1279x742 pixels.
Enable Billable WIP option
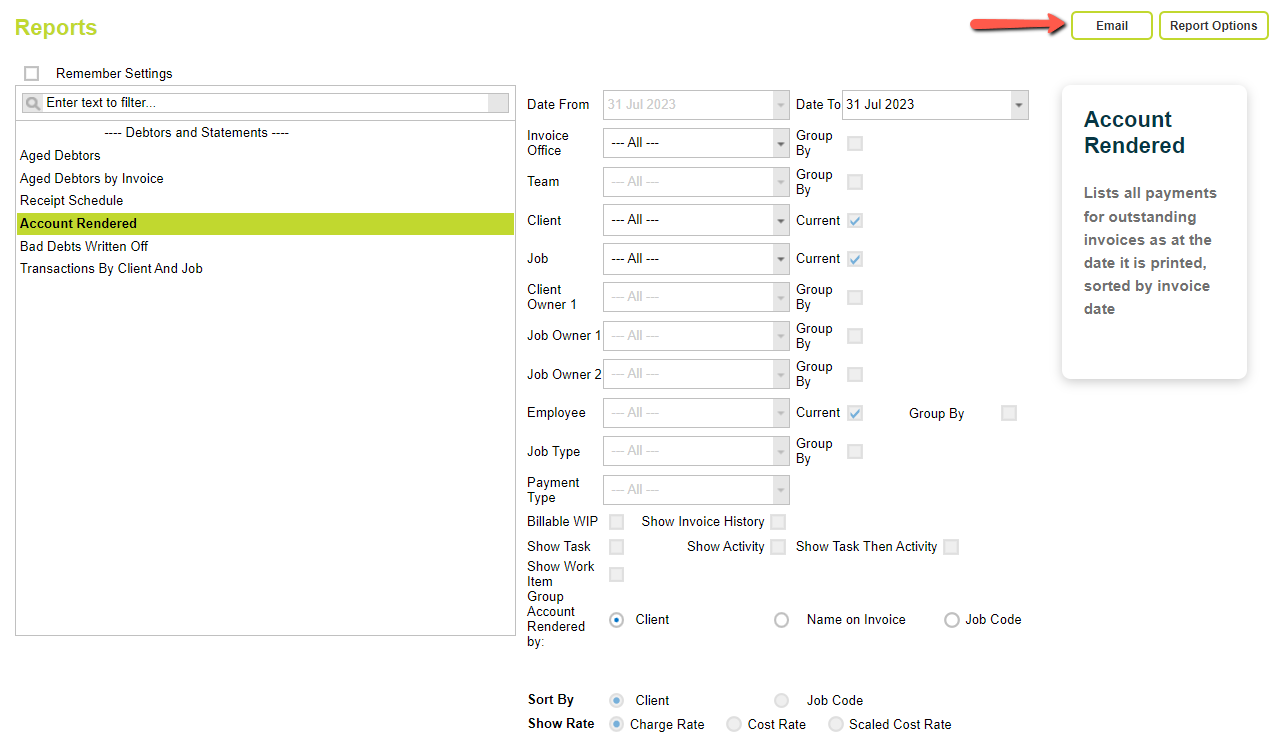[616, 521]
